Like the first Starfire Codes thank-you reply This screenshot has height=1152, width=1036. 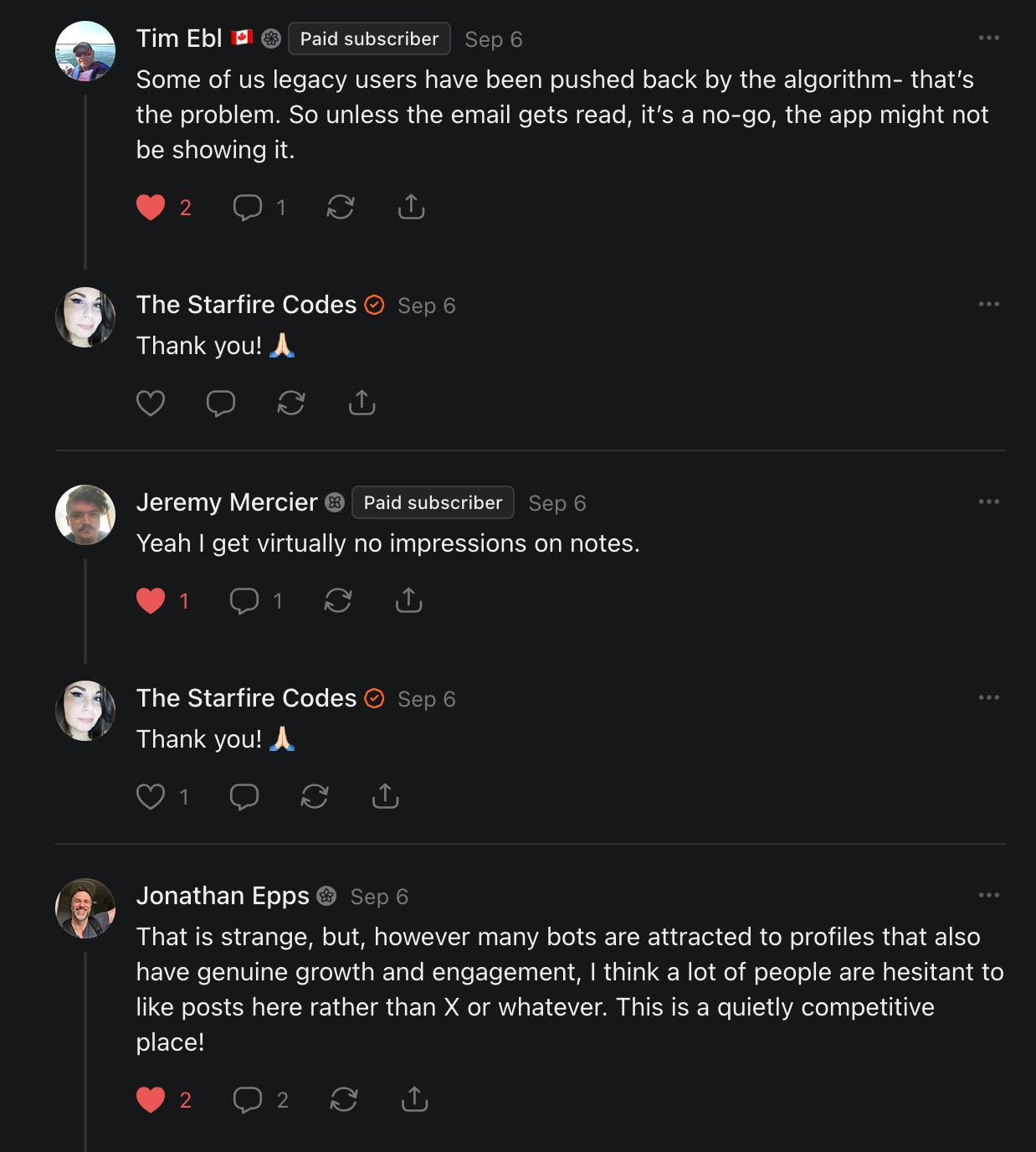tap(151, 404)
